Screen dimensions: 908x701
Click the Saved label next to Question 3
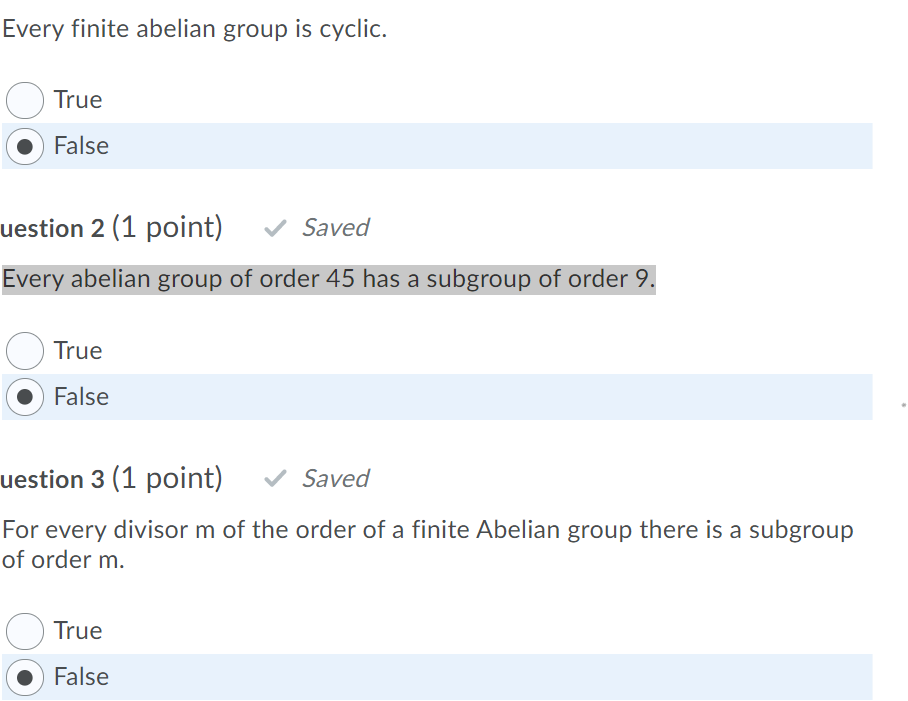tap(335, 478)
